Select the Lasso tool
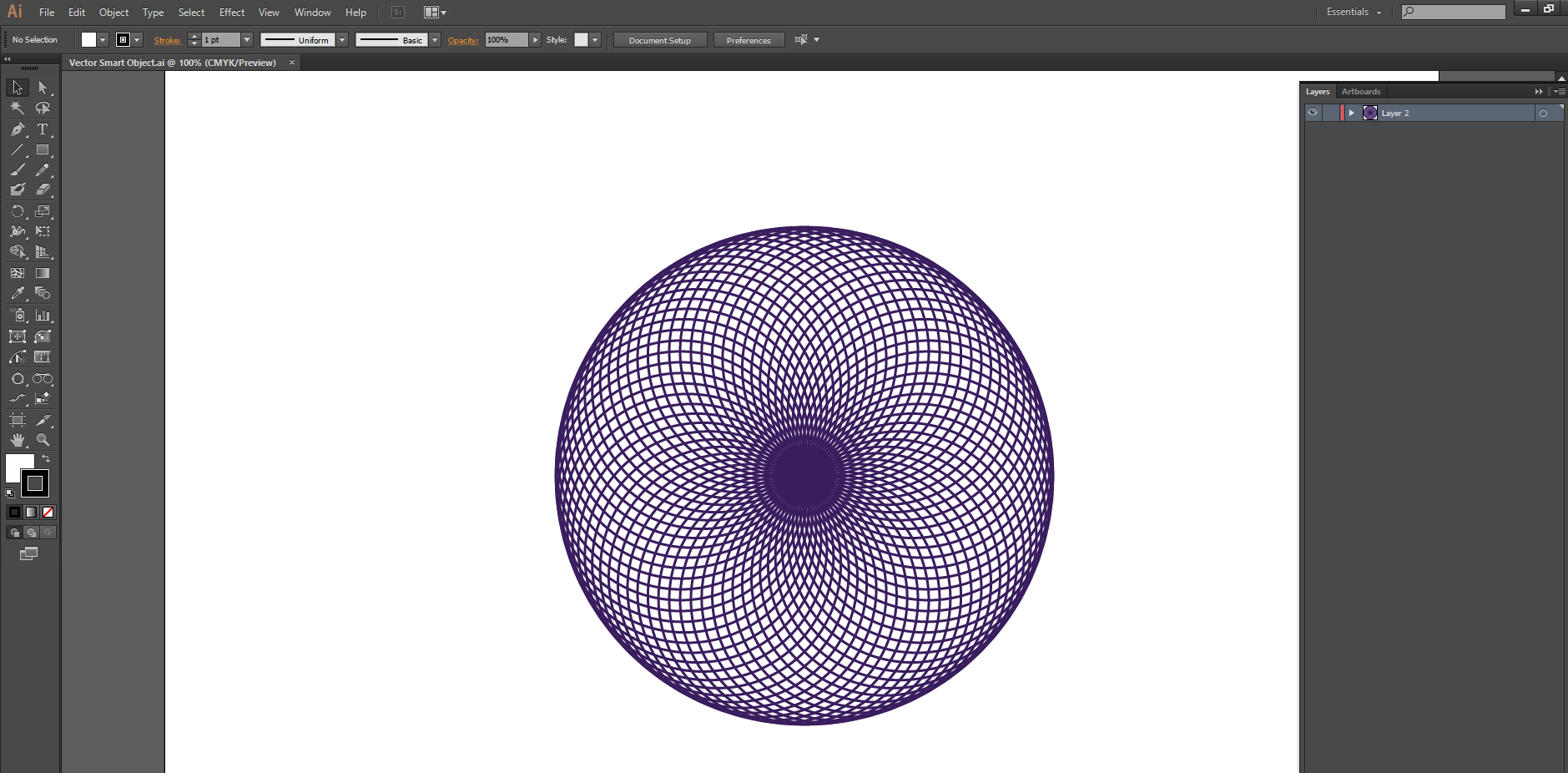Viewport: 1568px width, 773px height. coord(43,108)
